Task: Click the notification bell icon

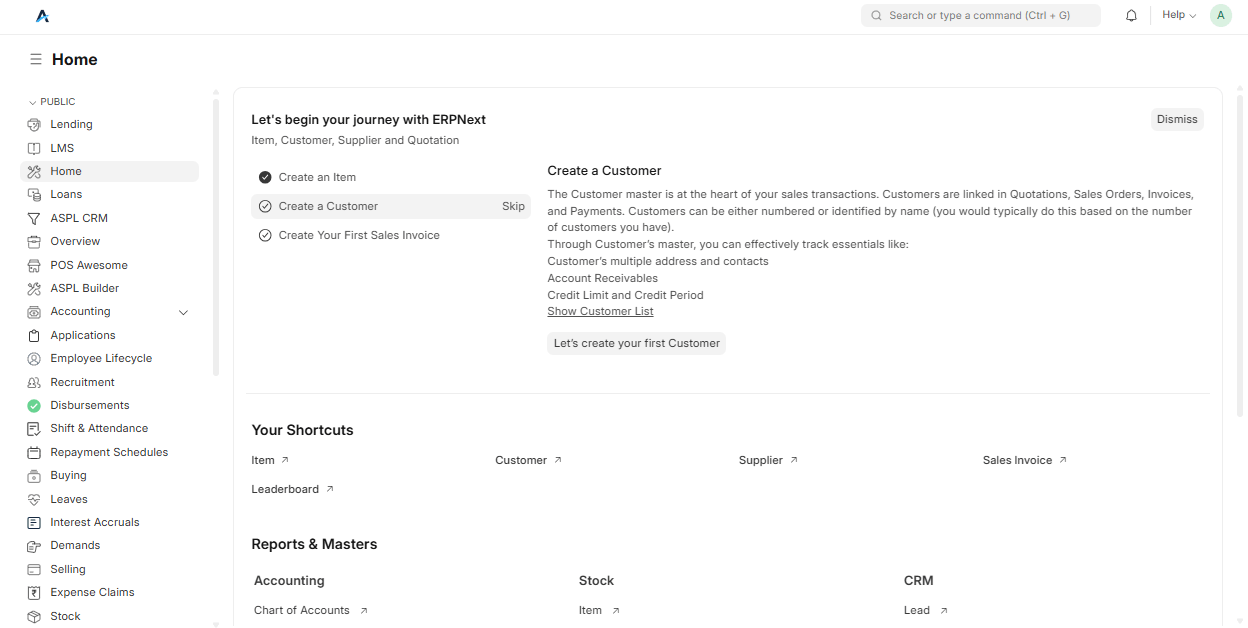Action: (x=1131, y=16)
